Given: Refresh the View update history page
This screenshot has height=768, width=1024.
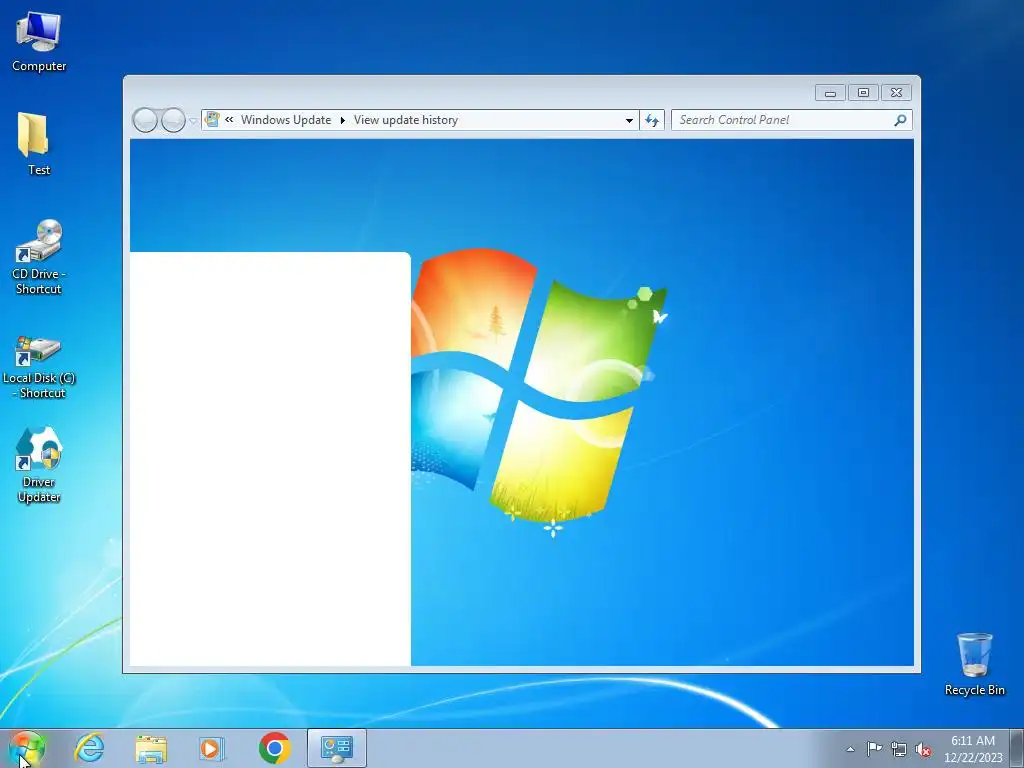Looking at the screenshot, I should point(652,120).
